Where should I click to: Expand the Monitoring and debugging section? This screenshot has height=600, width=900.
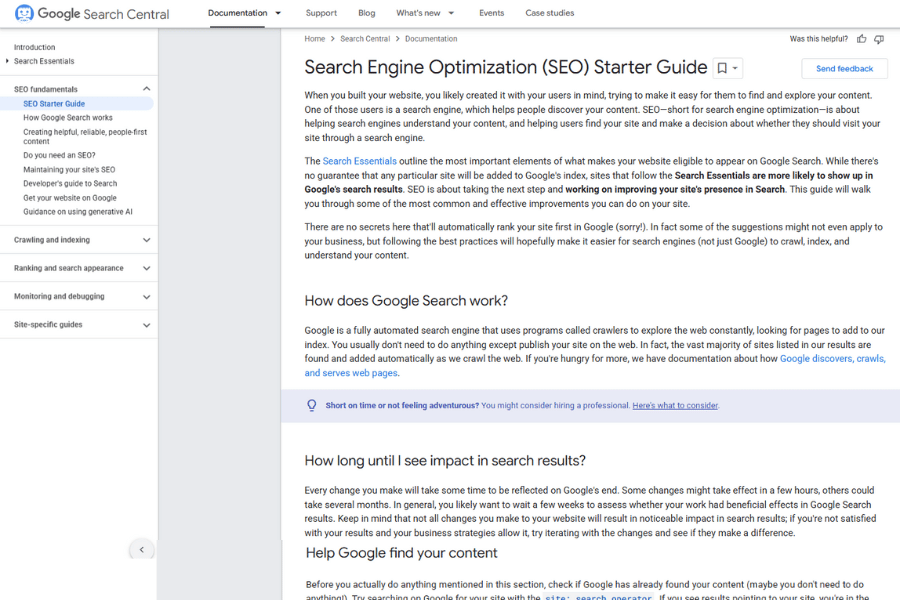(146, 296)
